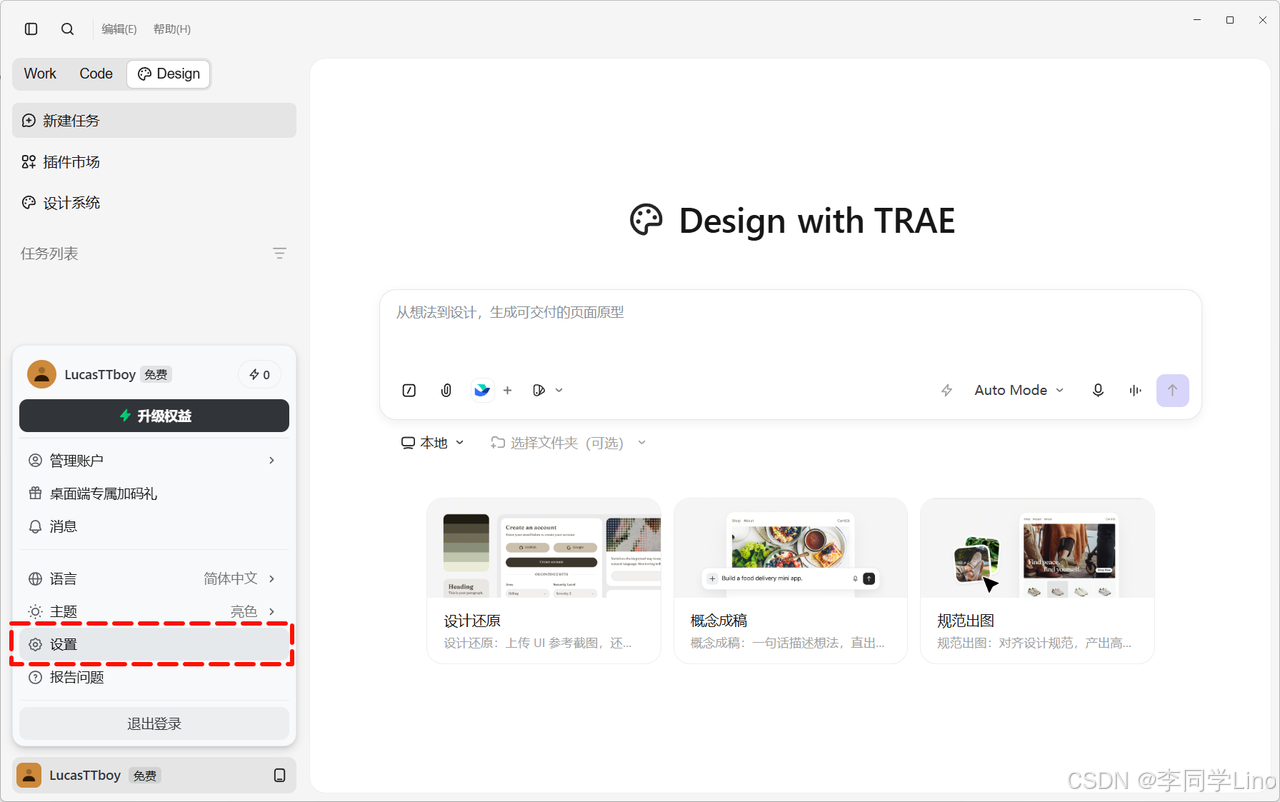Click the gear icon beside 设置
The height and width of the screenshot is (802, 1280).
pyautogui.click(x=35, y=644)
